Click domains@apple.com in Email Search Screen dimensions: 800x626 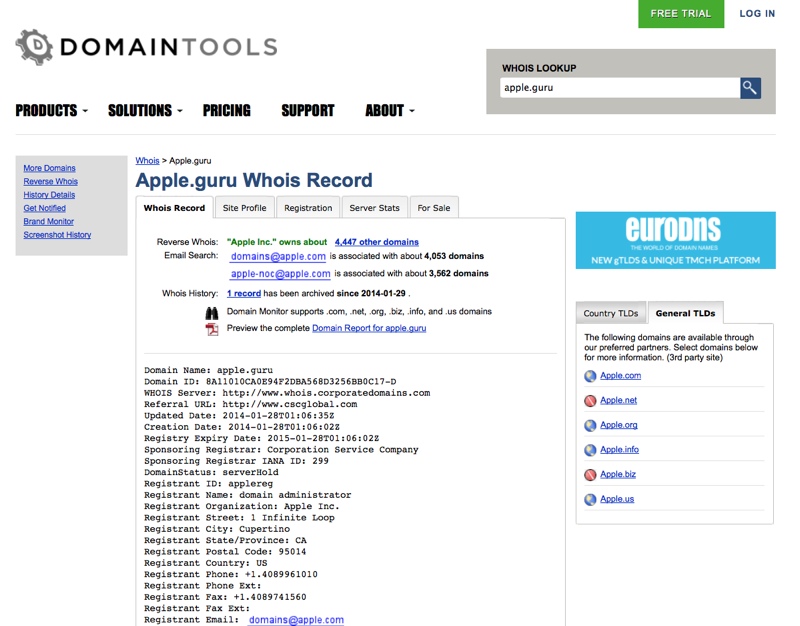pyautogui.click(x=278, y=256)
